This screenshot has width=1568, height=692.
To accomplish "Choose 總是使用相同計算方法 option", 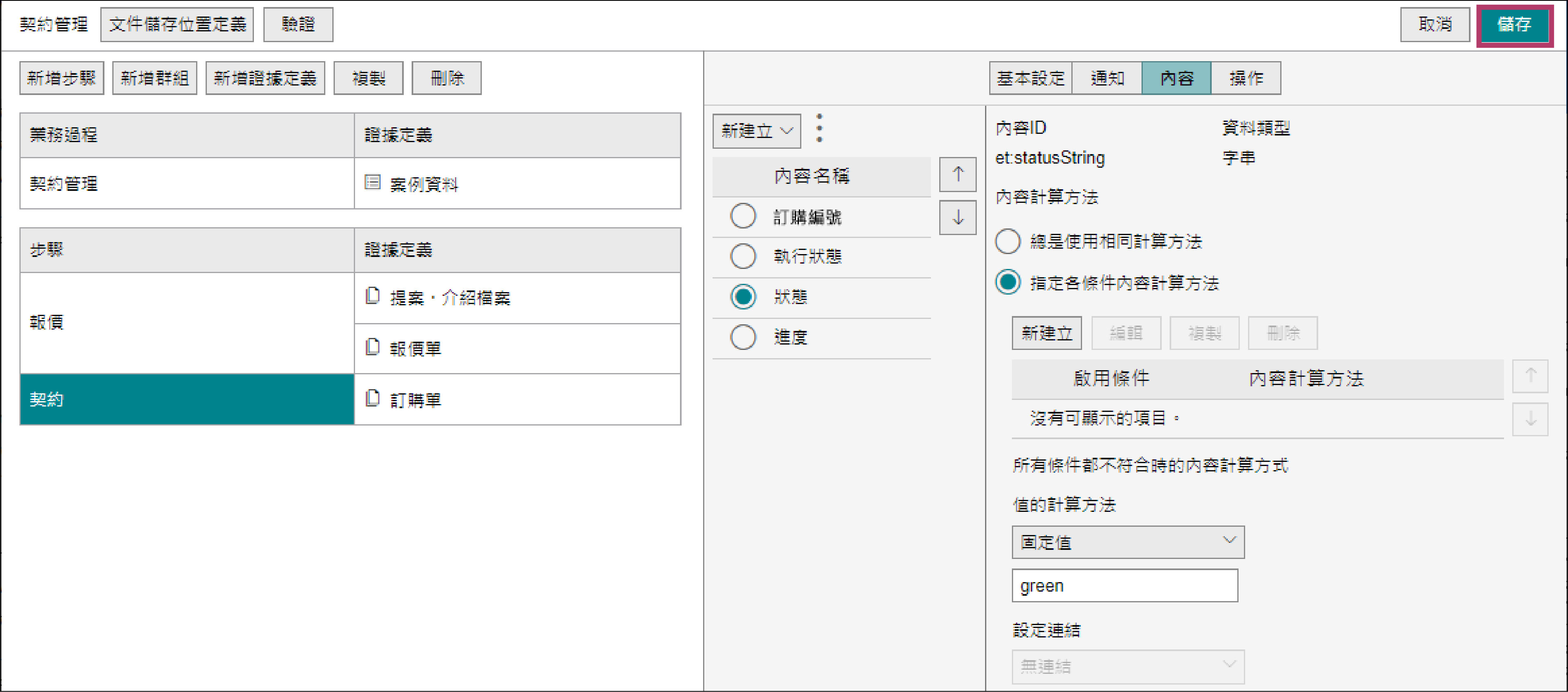I will coord(1007,241).
